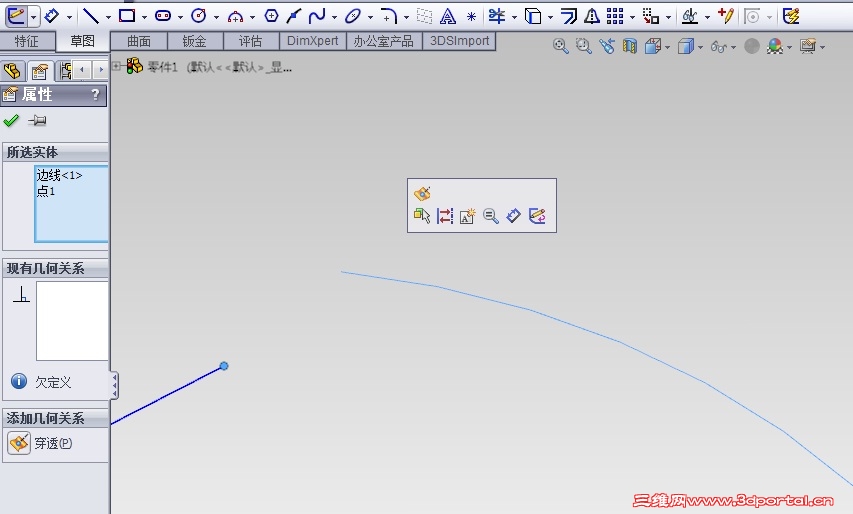The width and height of the screenshot is (853, 514).
Task: Click the Sketch tool icon
Action: tap(16, 16)
